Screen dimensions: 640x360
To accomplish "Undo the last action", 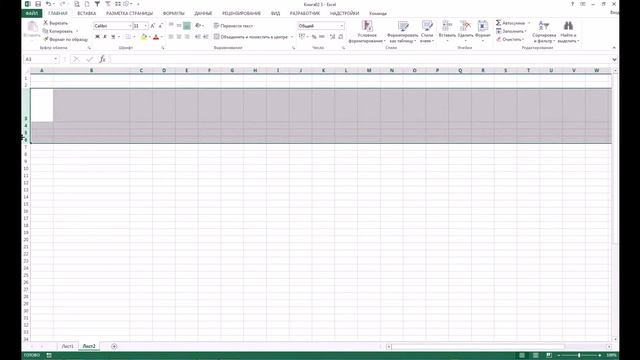I will [x=48, y=4].
